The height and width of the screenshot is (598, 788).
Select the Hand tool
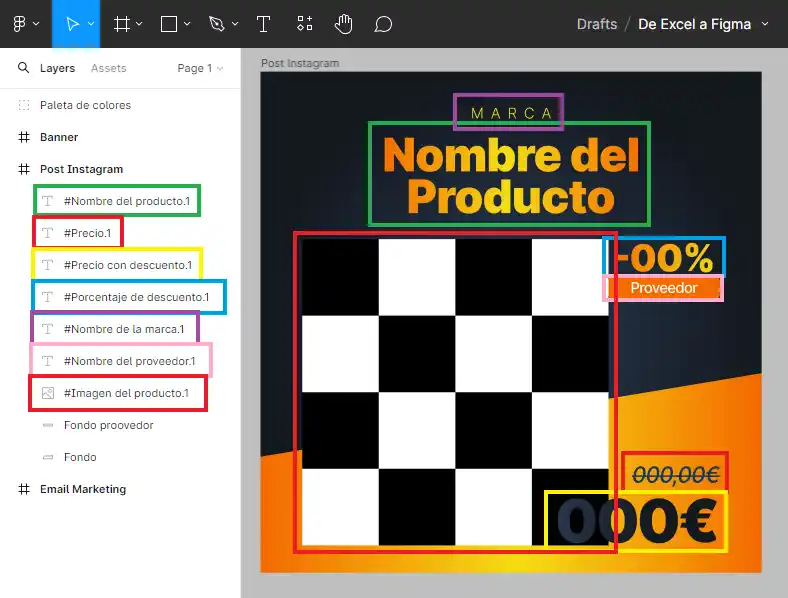tap(343, 23)
